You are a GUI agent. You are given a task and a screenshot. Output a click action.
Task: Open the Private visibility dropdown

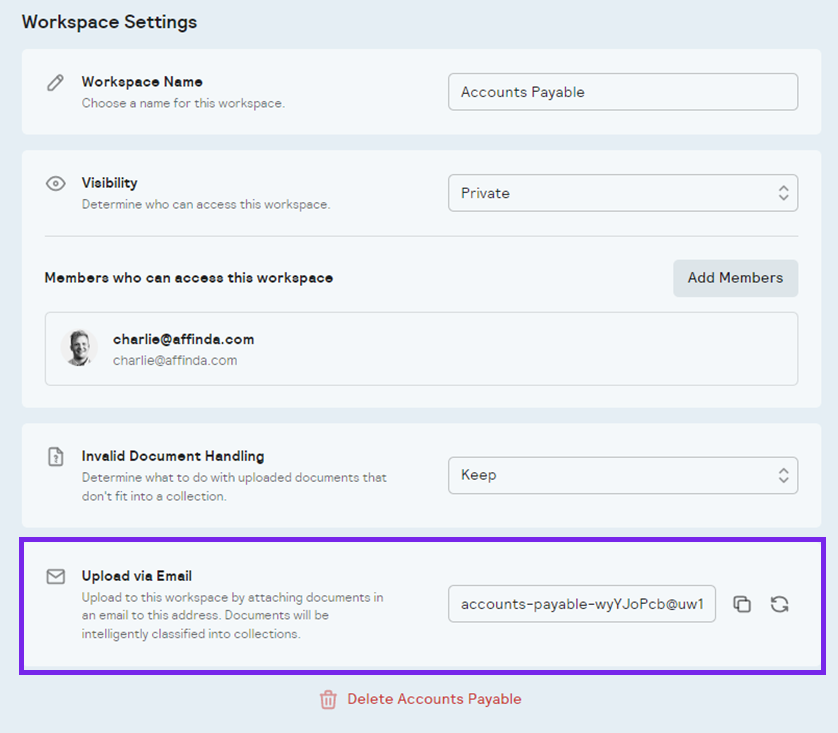(623, 193)
